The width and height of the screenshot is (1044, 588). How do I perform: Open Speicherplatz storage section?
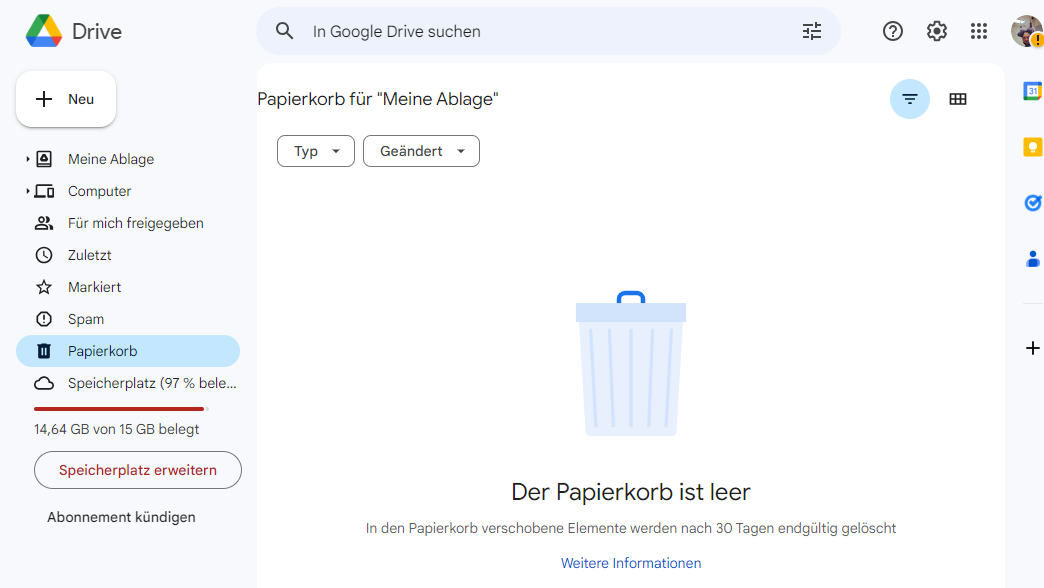[x=128, y=383]
